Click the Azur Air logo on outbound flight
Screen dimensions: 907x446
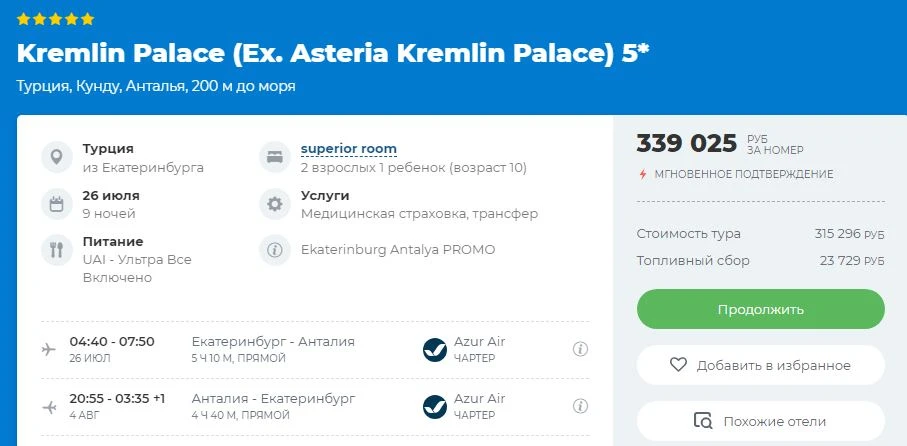[x=435, y=349]
